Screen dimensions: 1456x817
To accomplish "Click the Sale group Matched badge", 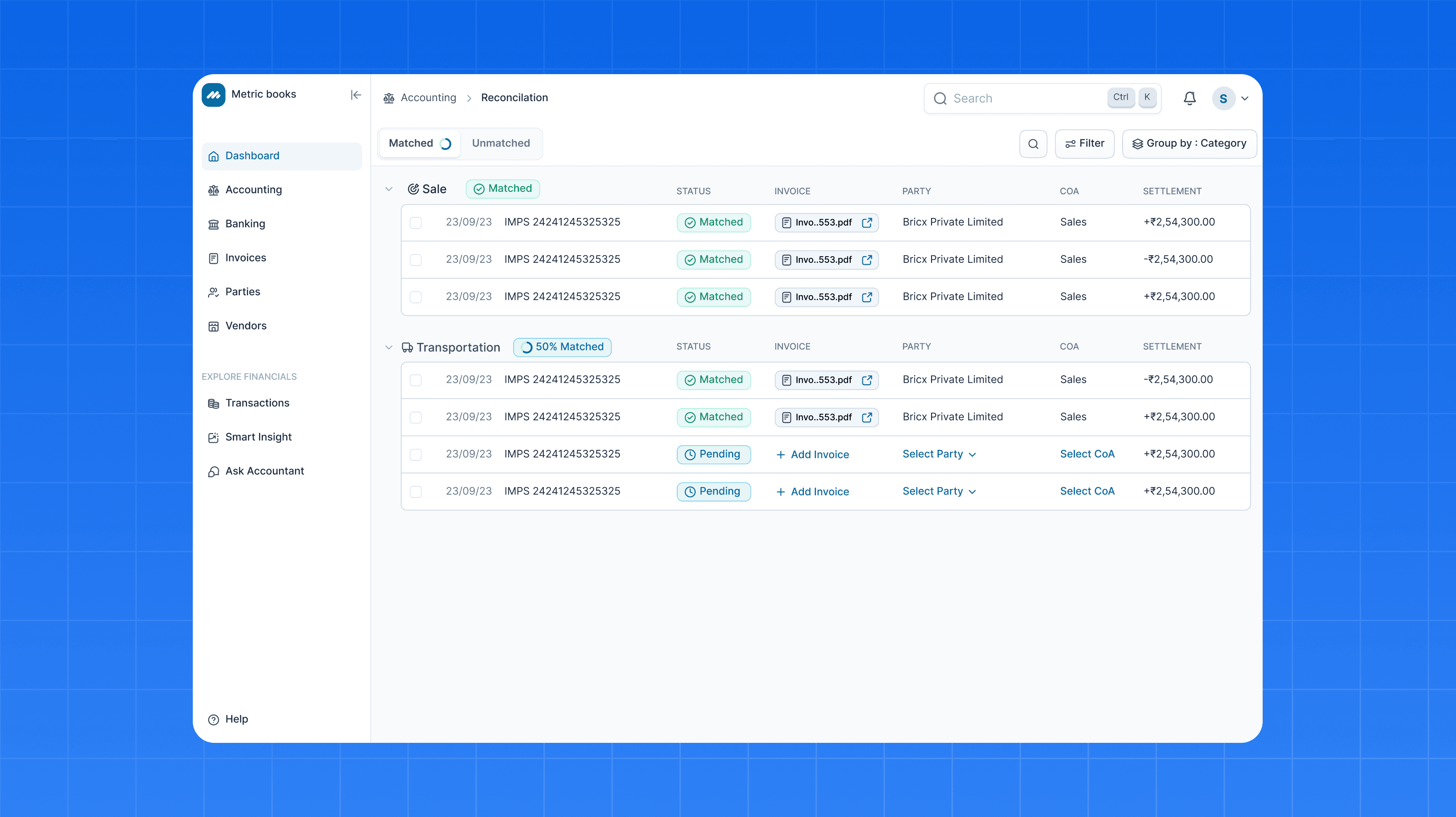I will [502, 189].
